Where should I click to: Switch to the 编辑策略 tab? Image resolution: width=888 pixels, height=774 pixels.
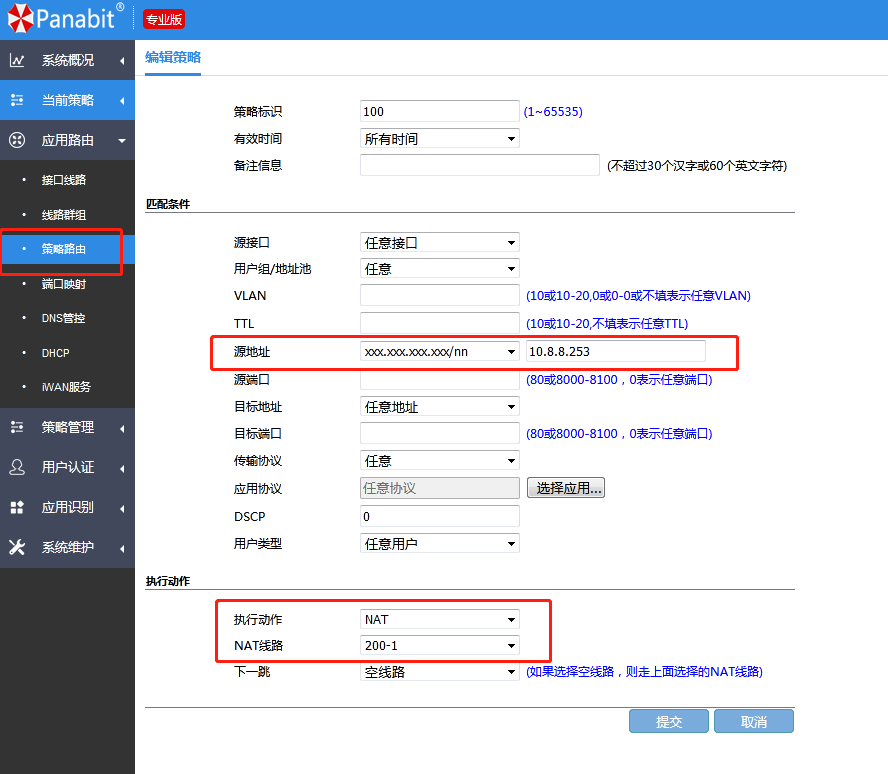coord(173,57)
